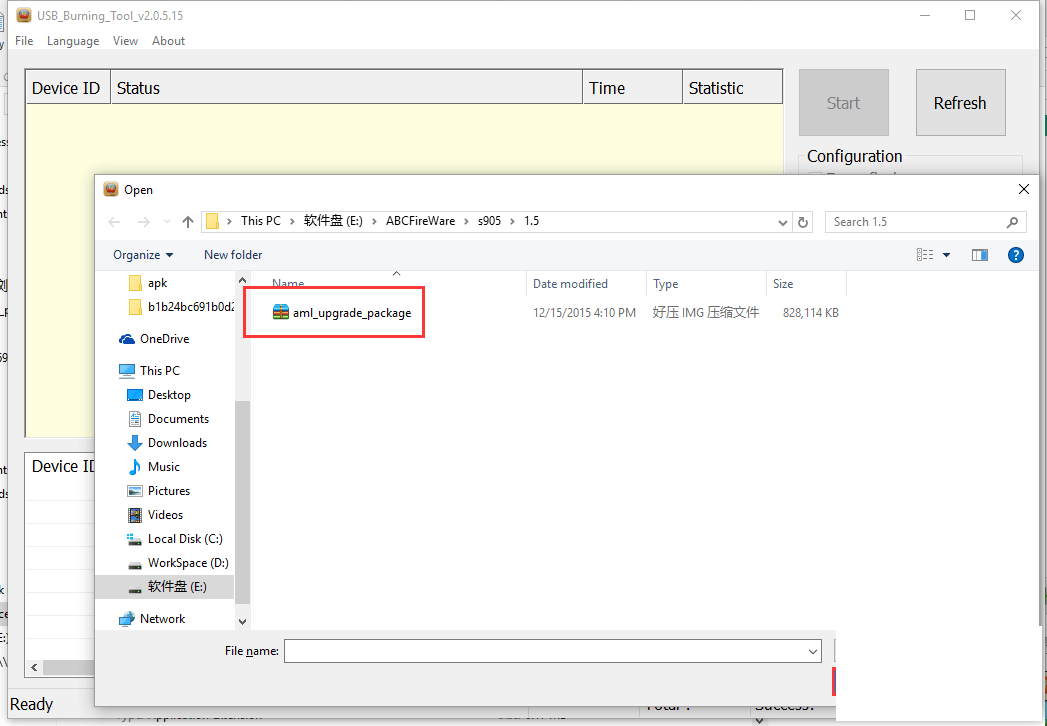Open Documents in navigation pane
This screenshot has width=1047, height=726.
click(x=178, y=419)
